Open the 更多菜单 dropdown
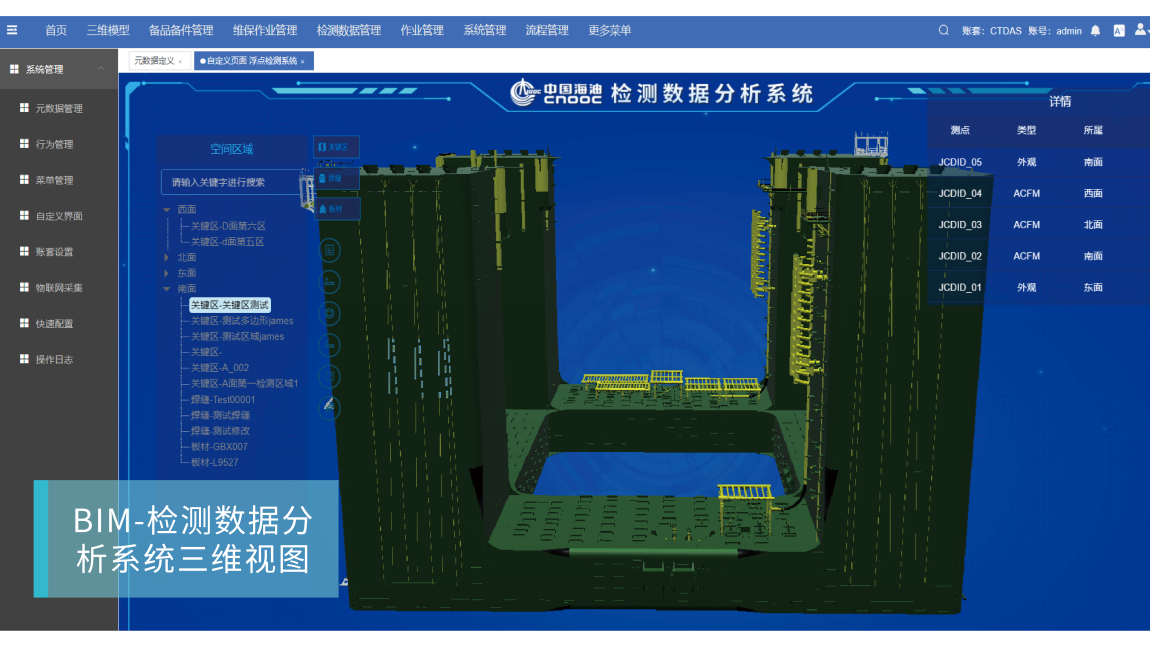 coord(609,30)
